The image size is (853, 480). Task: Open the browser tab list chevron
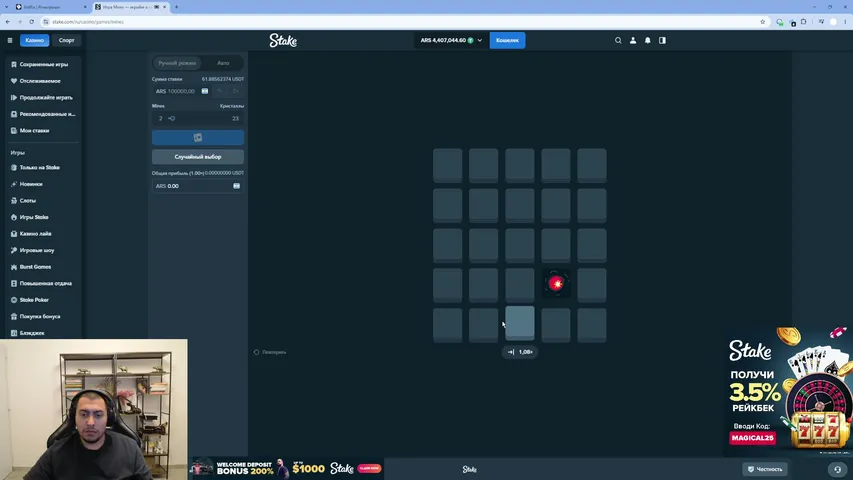tap(7, 7)
